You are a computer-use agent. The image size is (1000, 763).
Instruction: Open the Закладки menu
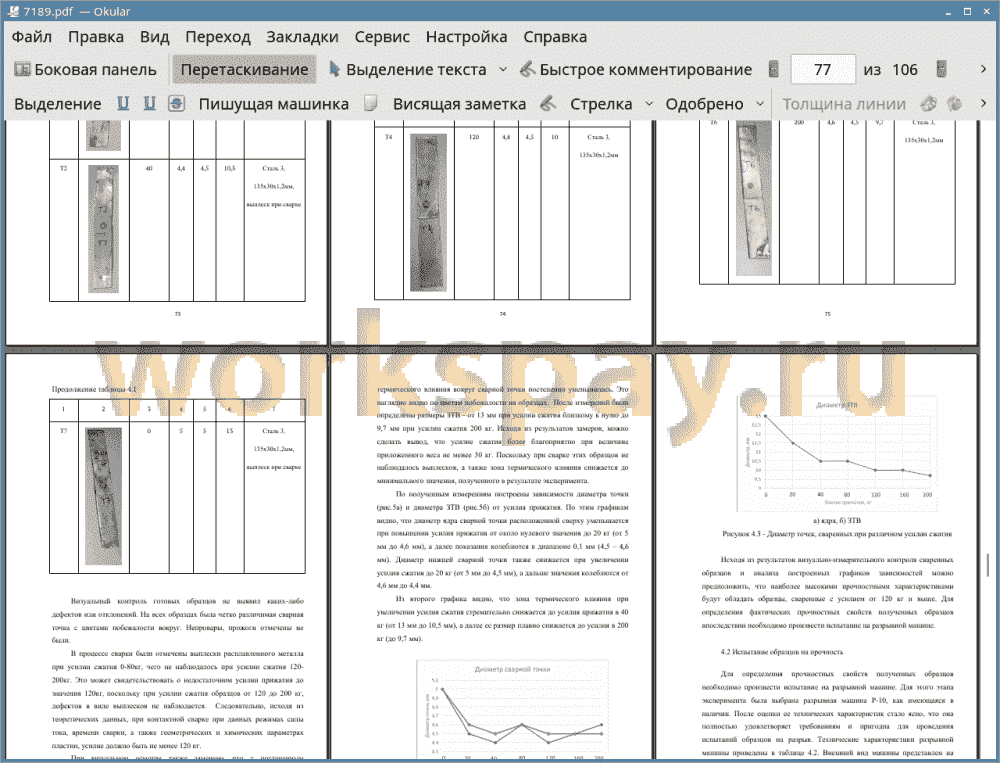pos(302,37)
